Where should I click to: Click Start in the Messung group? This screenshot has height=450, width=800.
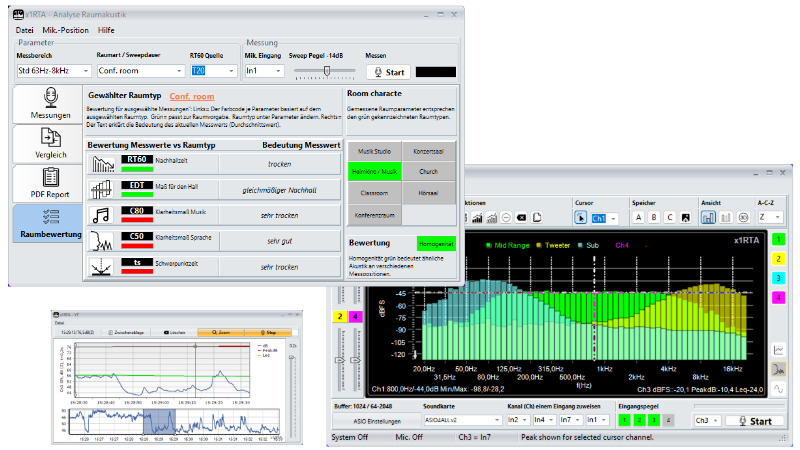389,72
